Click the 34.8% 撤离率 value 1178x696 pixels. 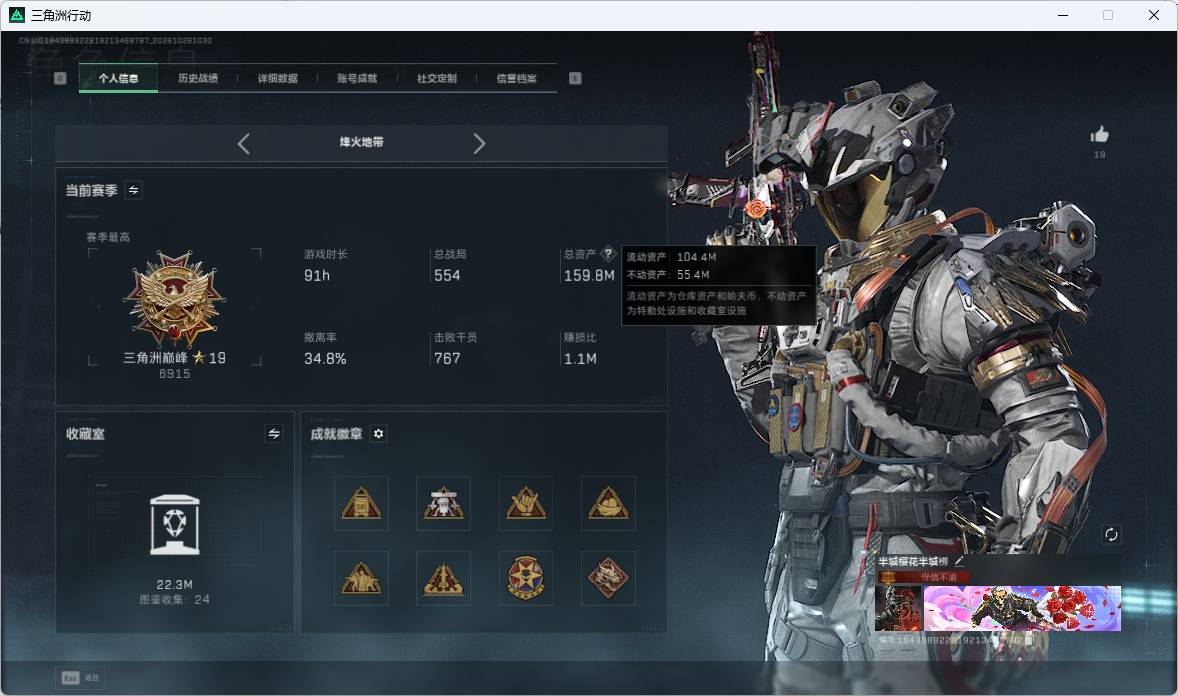[x=325, y=359]
